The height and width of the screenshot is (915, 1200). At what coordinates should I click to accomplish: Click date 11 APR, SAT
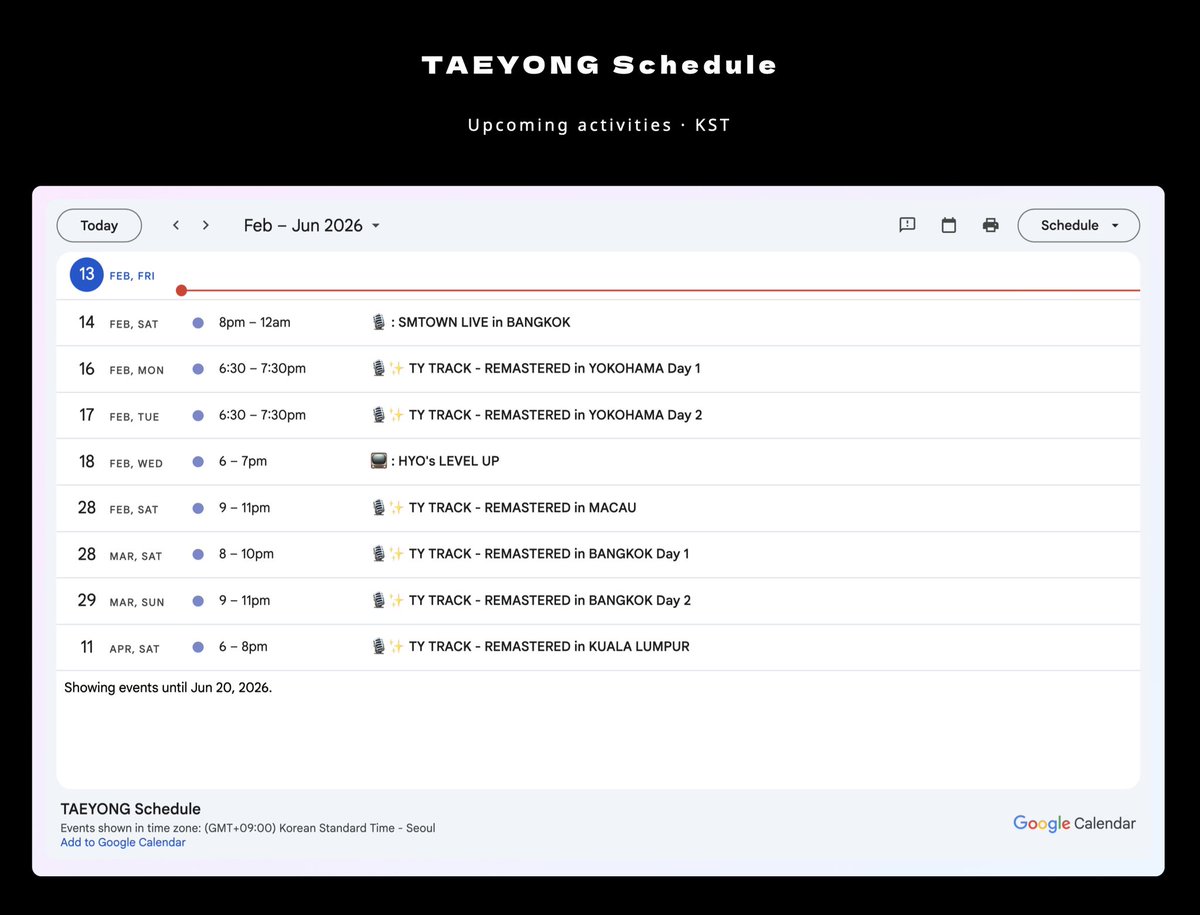click(119, 647)
